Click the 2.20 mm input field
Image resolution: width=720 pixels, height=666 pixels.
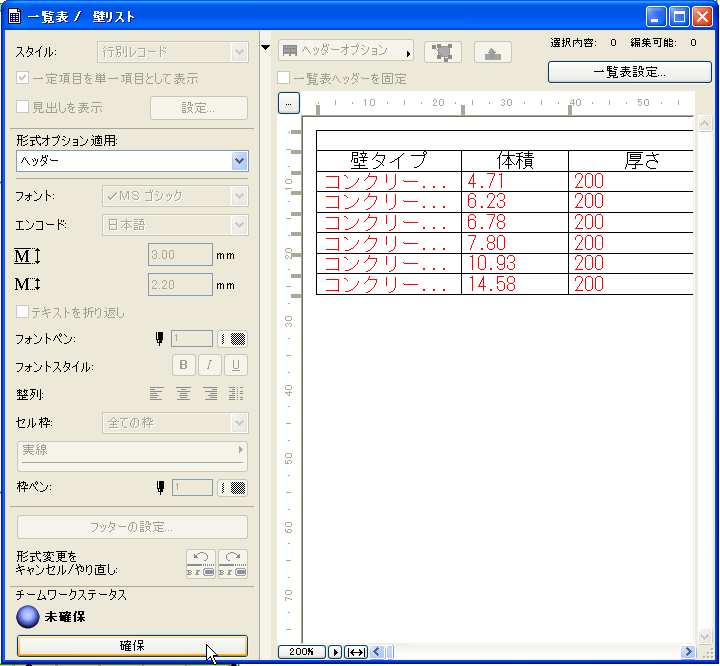pyautogui.click(x=180, y=284)
